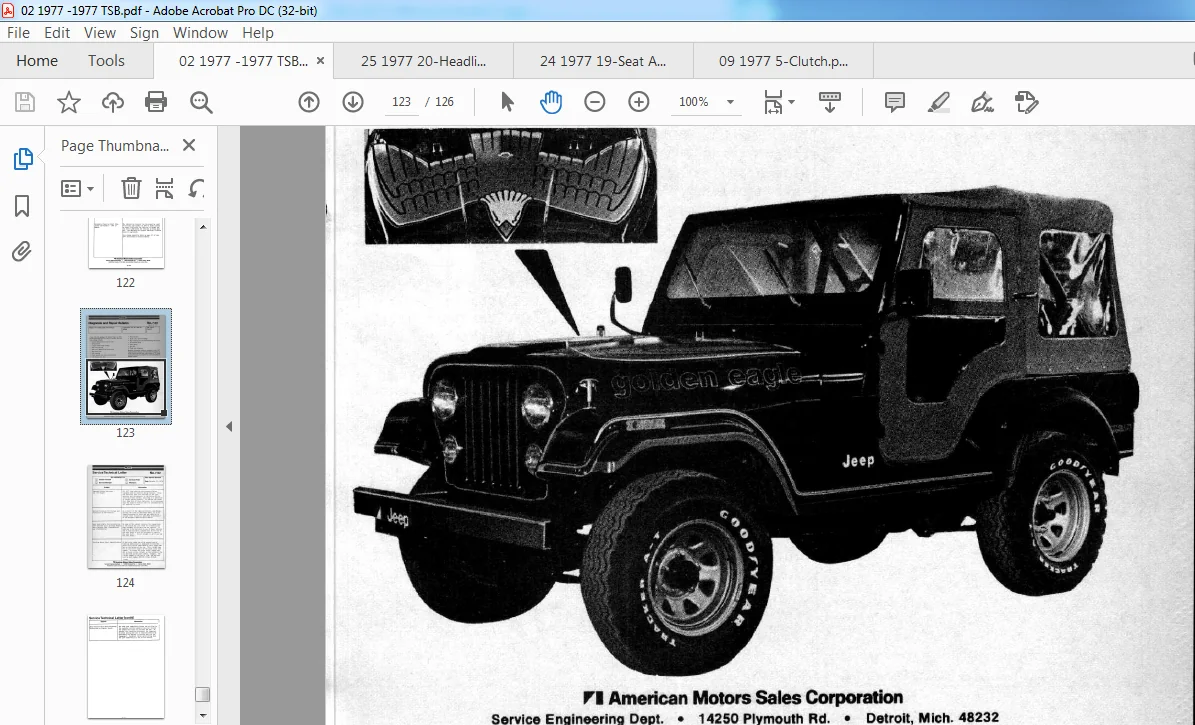This screenshot has width=1195, height=725.
Task: Select the page 122 thumbnail
Action: [x=126, y=244]
